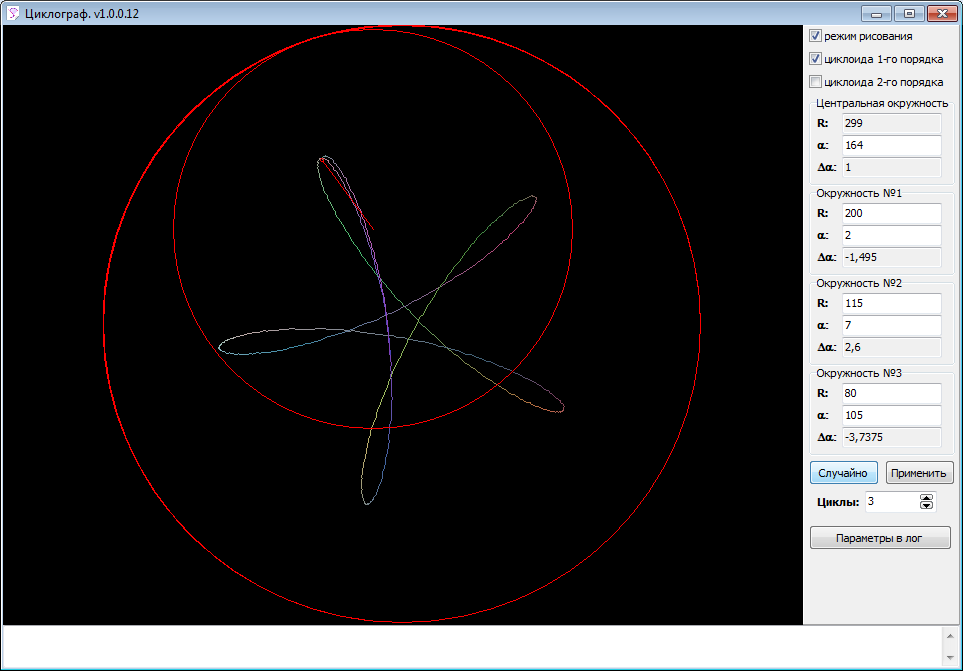963x671 pixels.
Task: Click the Циклограф application icon in title bar
Action: 13,13
